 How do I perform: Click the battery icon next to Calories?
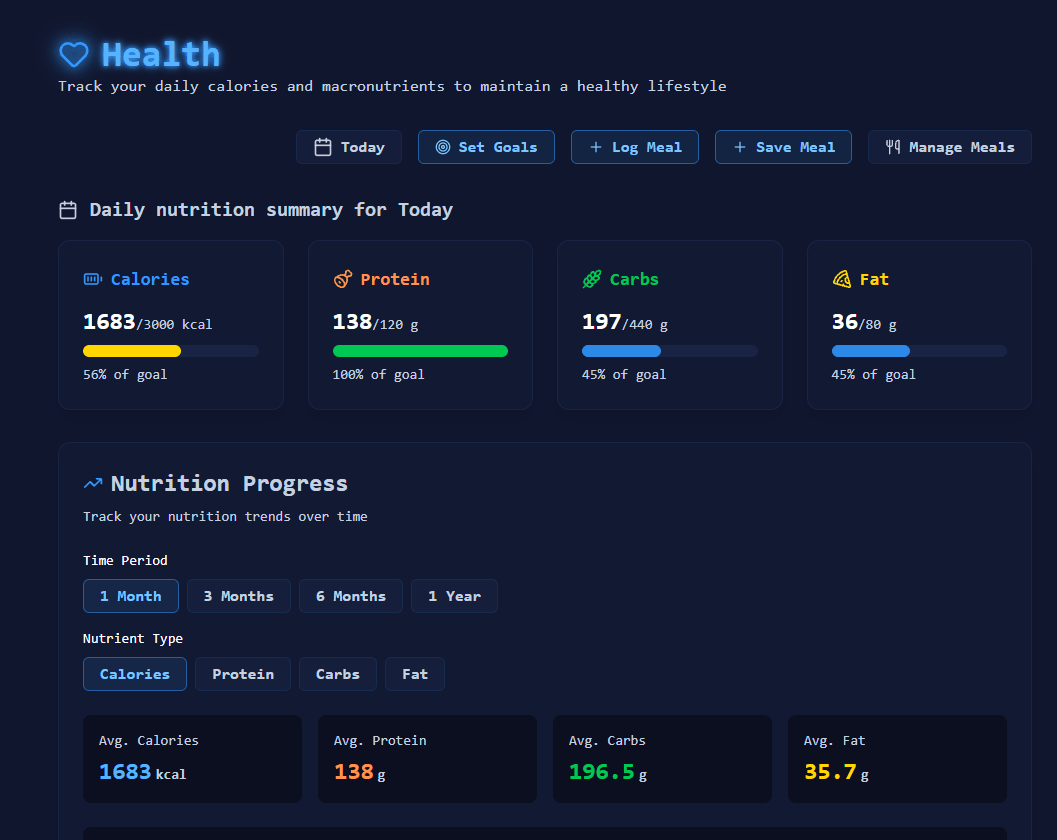tap(92, 279)
